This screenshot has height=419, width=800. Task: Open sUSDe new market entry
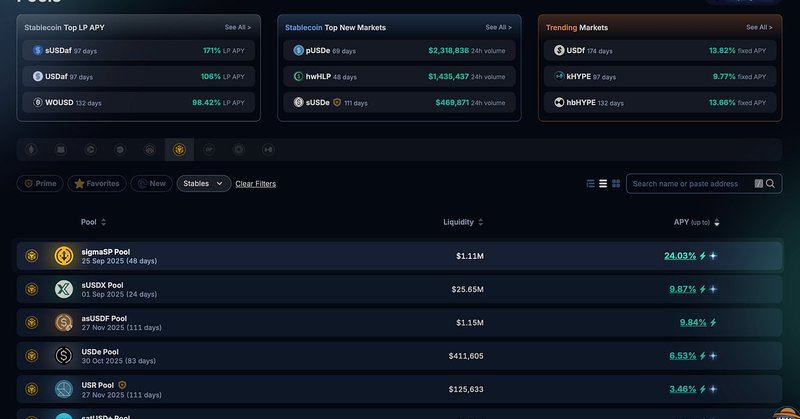coord(399,103)
